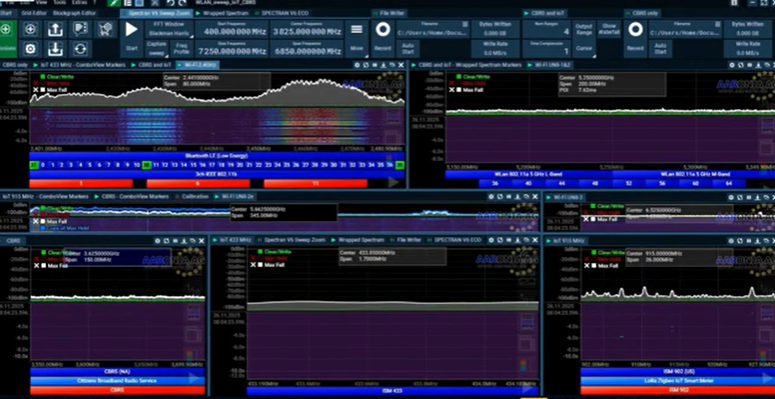Click play arrow beside WLAN channel 11 bar
The height and width of the screenshot is (399, 775).
pos(393,183)
